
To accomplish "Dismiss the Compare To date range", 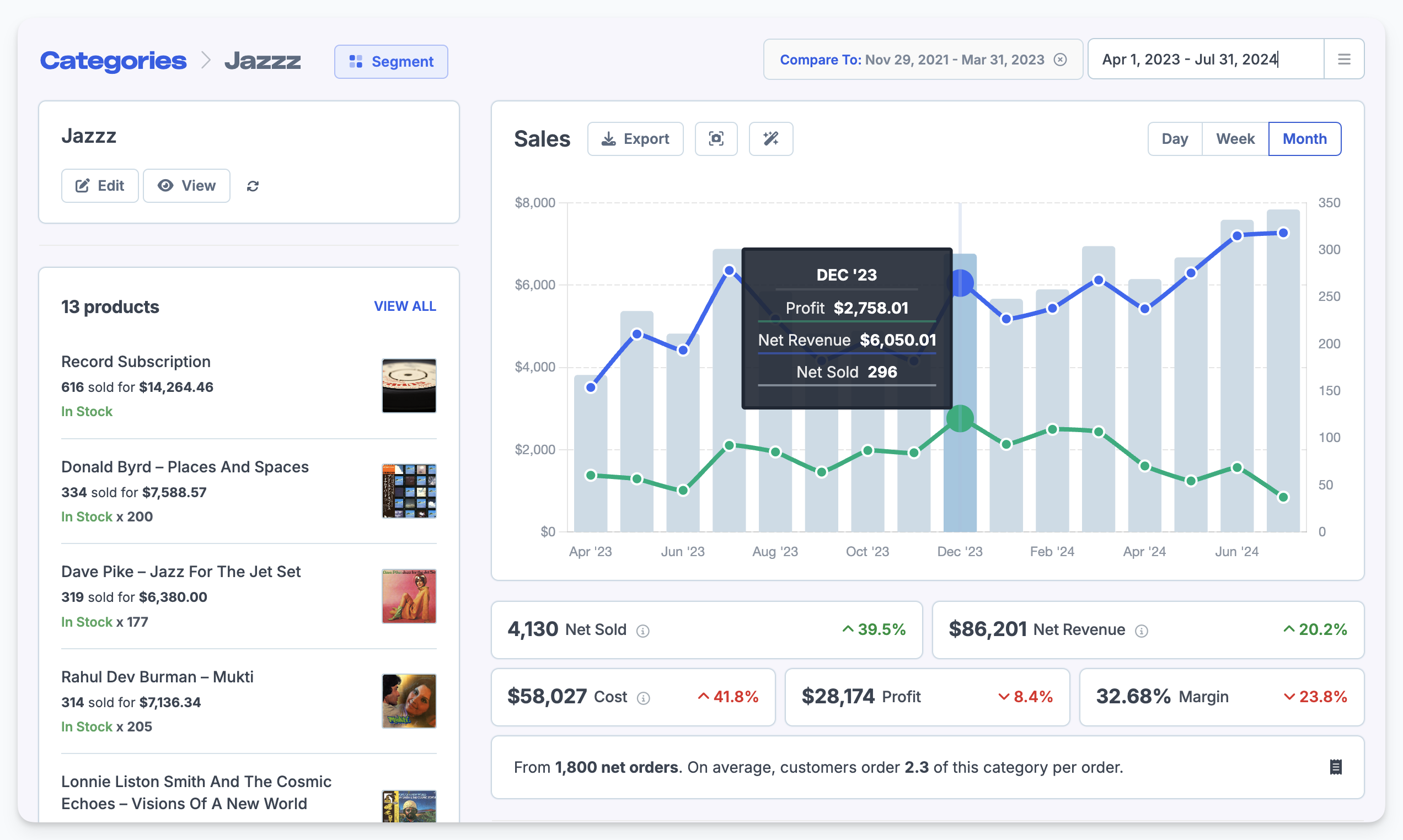I will pyautogui.click(x=1061, y=60).
